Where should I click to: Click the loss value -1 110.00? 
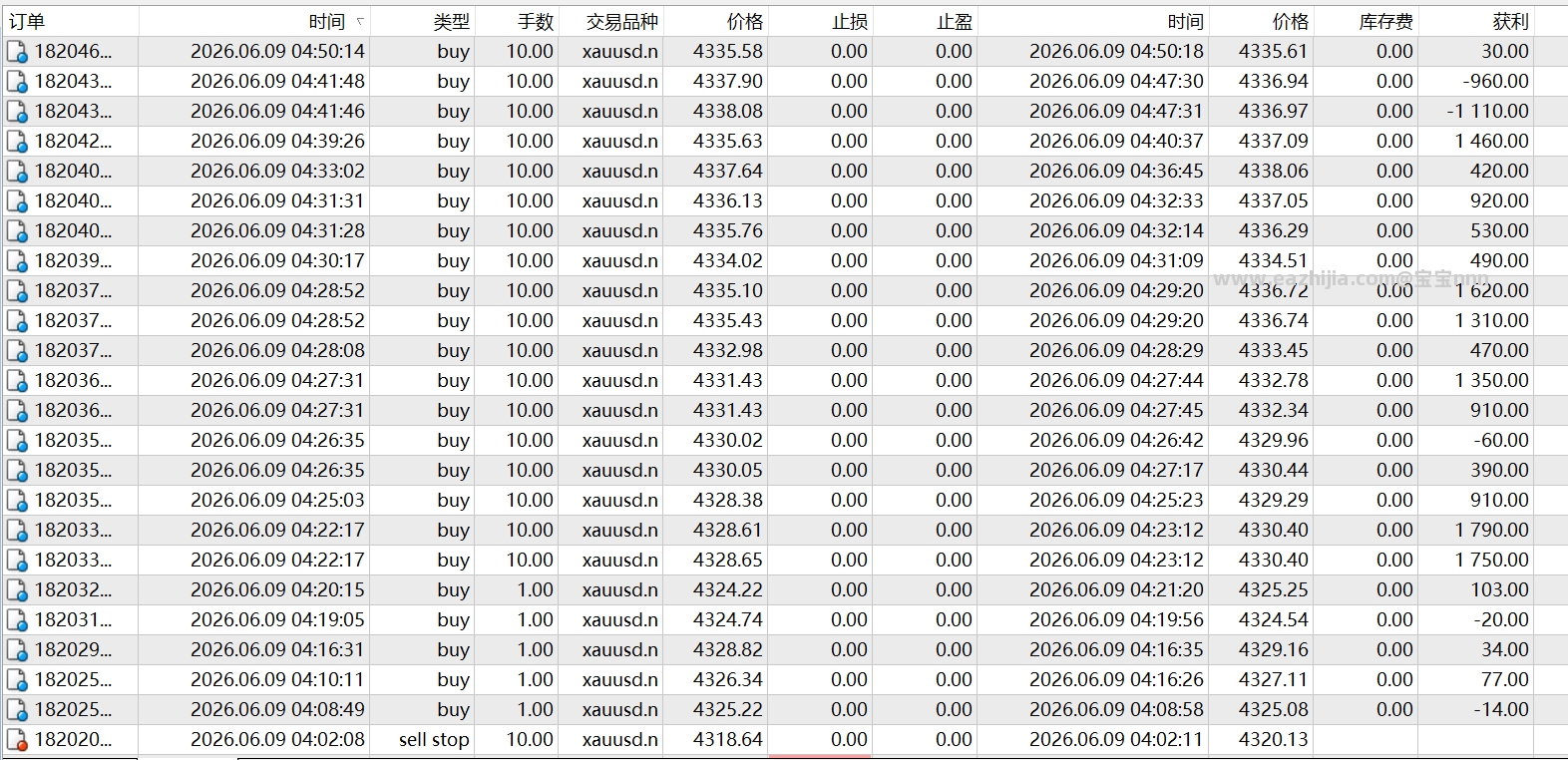pos(1487,112)
